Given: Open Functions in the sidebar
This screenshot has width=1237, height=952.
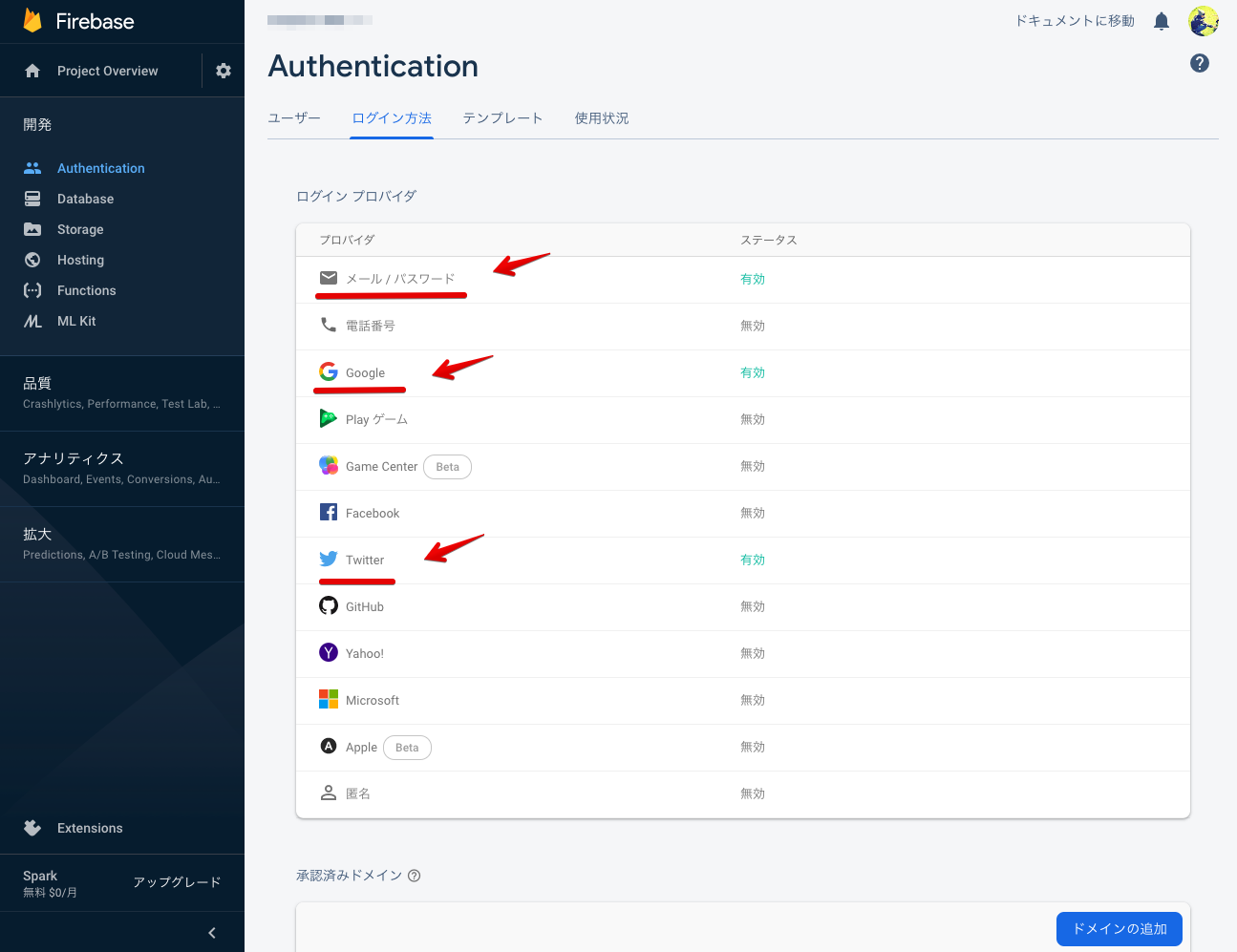Looking at the screenshot, I should pos(86,290).
